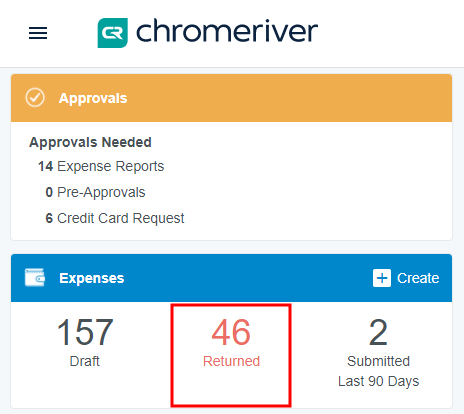464x414 pixels.
Task: Open the 14 Expense Reports approvals
Action: coord(101,166)
